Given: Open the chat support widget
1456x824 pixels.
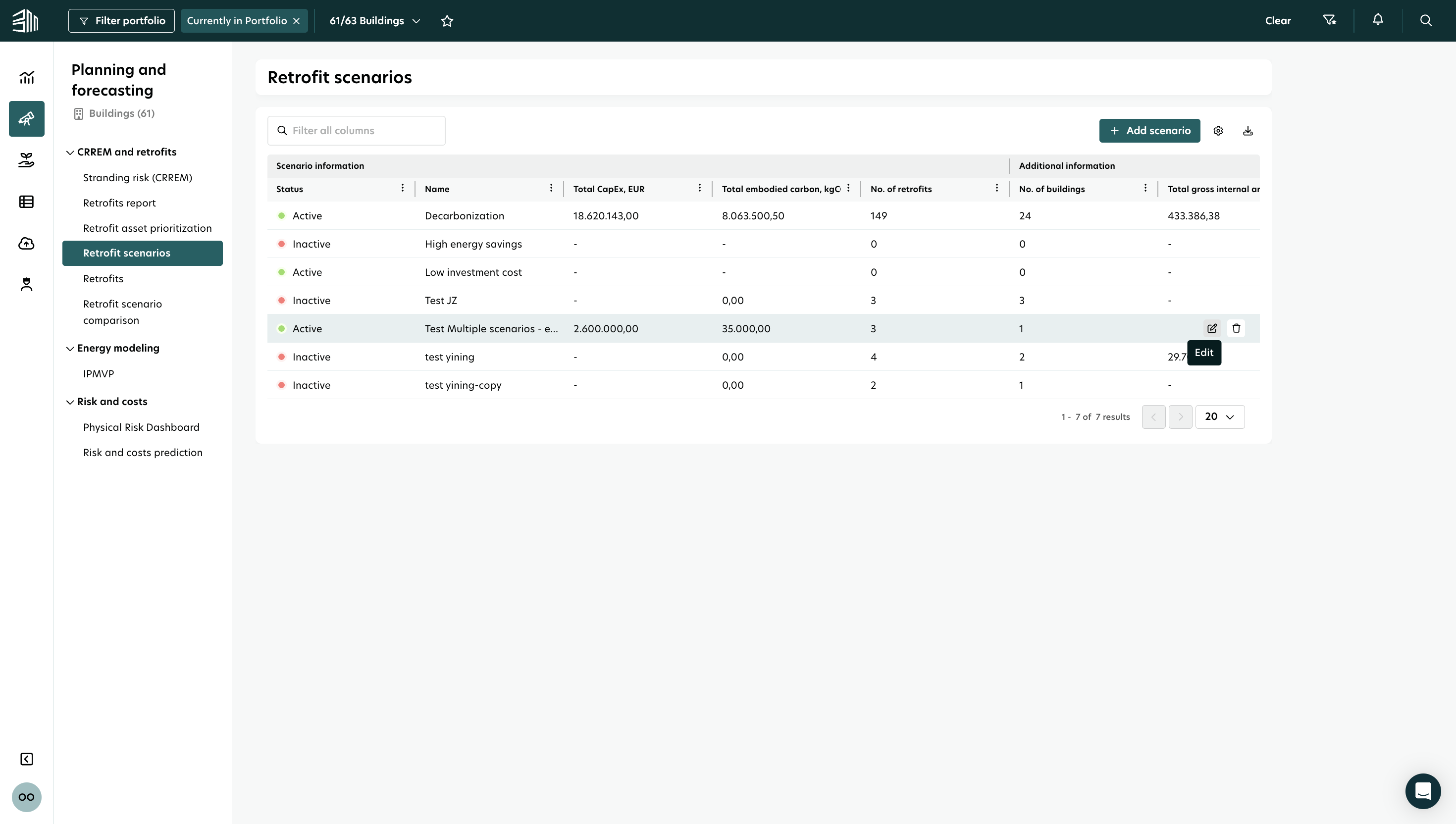Looking at the screenshot, I should coord(1423,791).
